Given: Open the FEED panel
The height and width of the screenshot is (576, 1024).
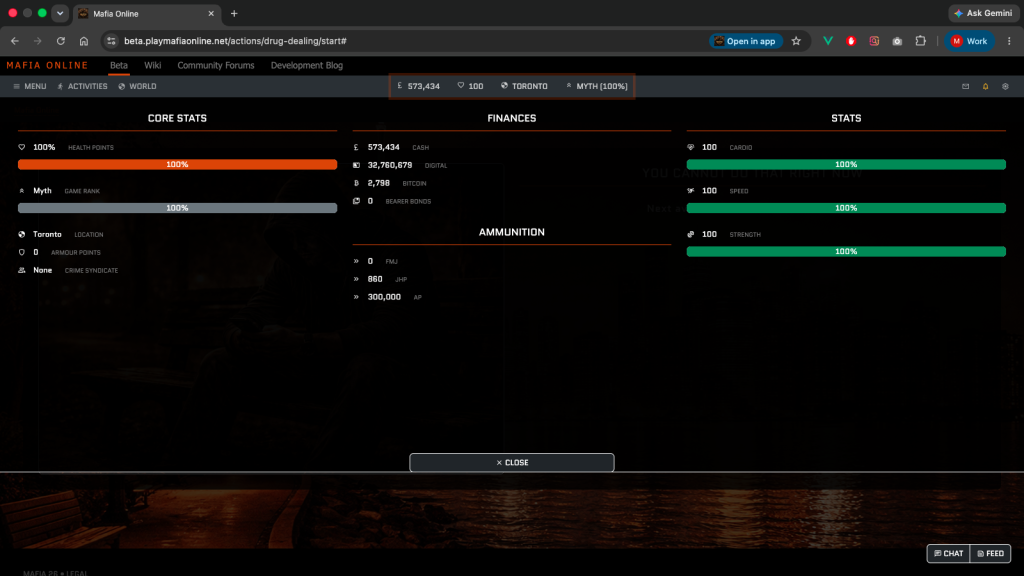Looking at the screenshot, I should pos(991,553).
